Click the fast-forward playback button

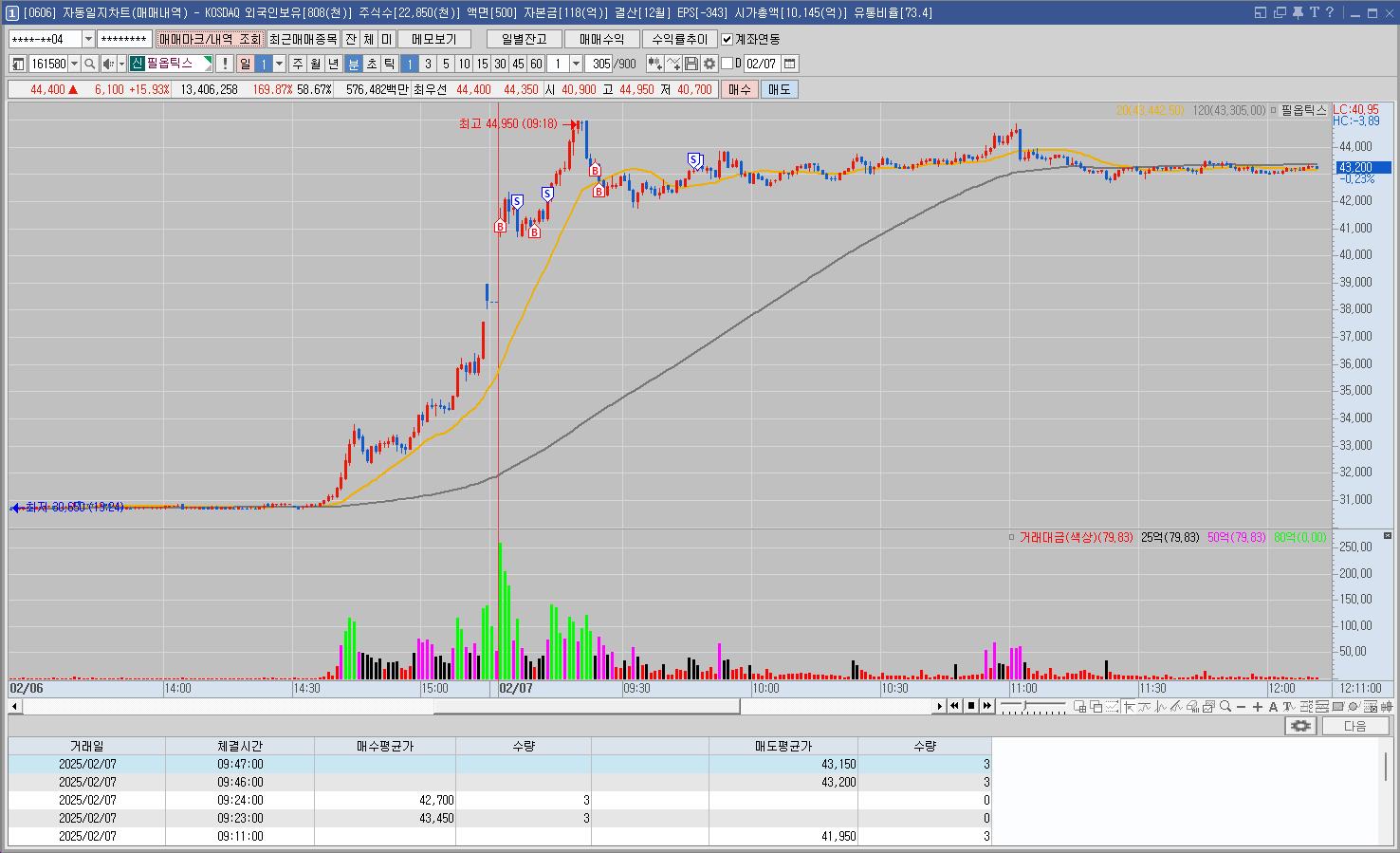987,706
